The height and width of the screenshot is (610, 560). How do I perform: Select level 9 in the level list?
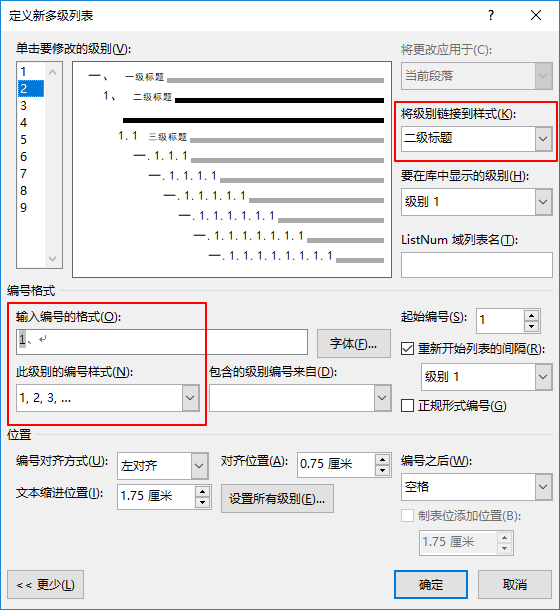[31, 208]
